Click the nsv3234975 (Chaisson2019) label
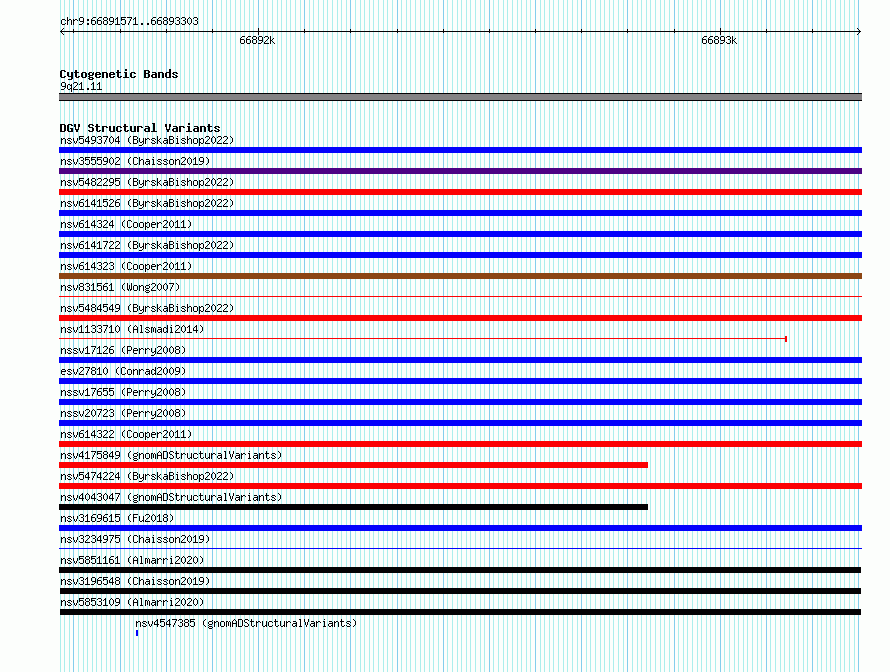Viewport: 890px width, 672px height. click(135, 539)
